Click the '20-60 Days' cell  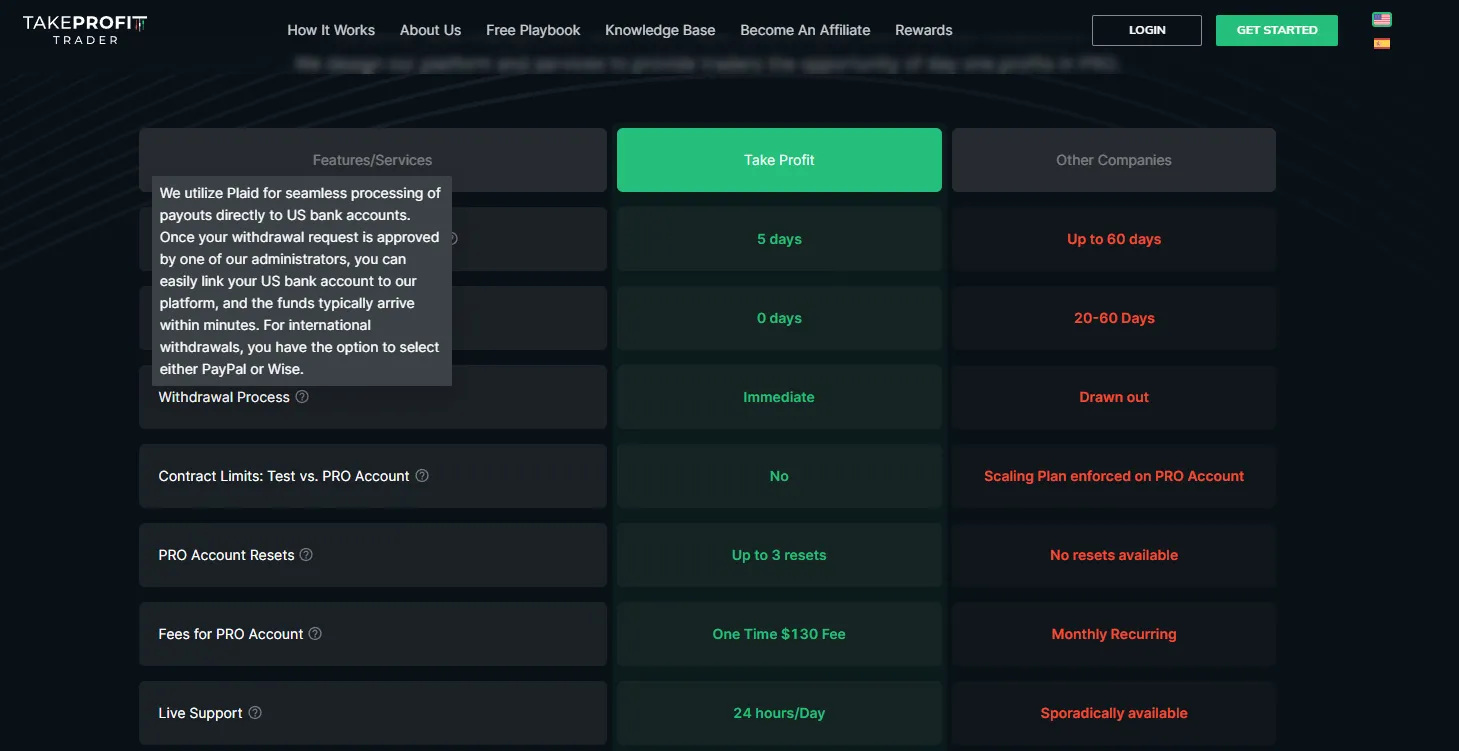[x=1114, y=318]
